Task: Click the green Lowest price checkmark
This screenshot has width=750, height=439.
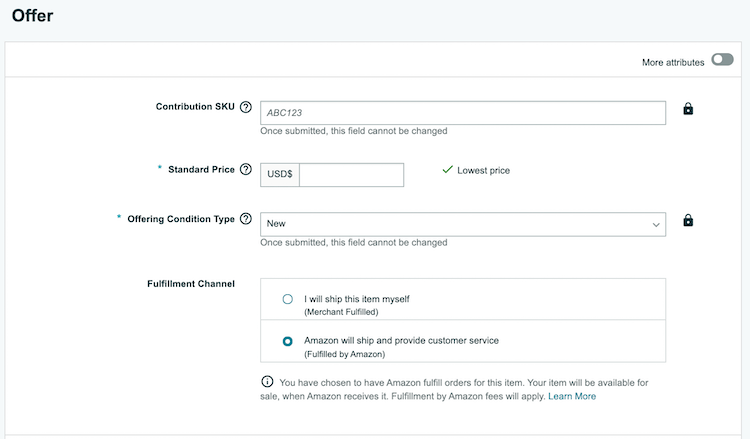Action: pos(447,170)
